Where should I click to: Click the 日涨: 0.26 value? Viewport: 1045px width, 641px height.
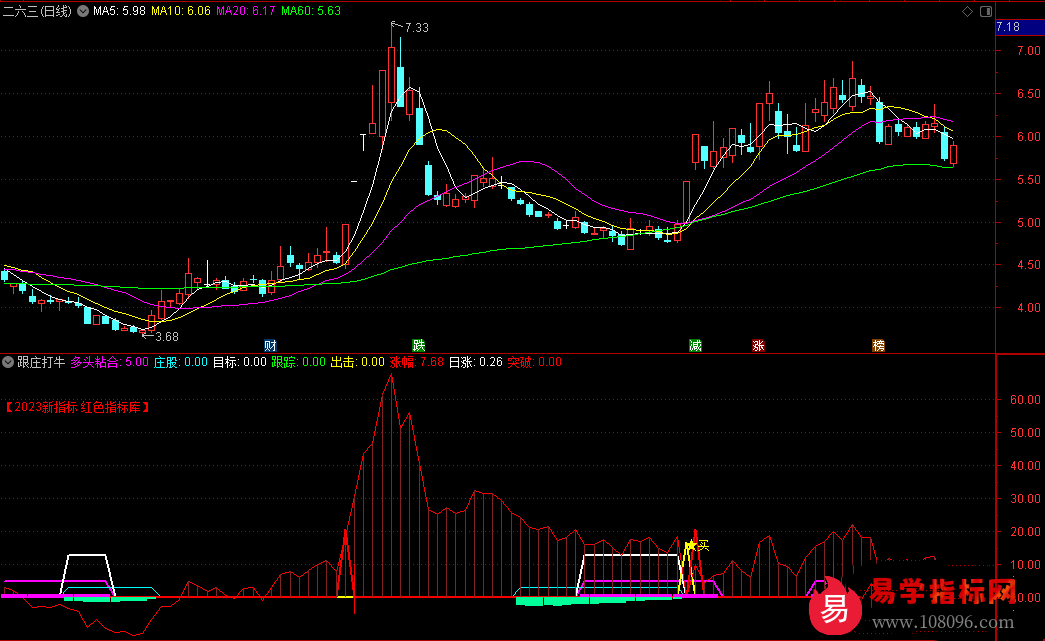click(476, 362)
